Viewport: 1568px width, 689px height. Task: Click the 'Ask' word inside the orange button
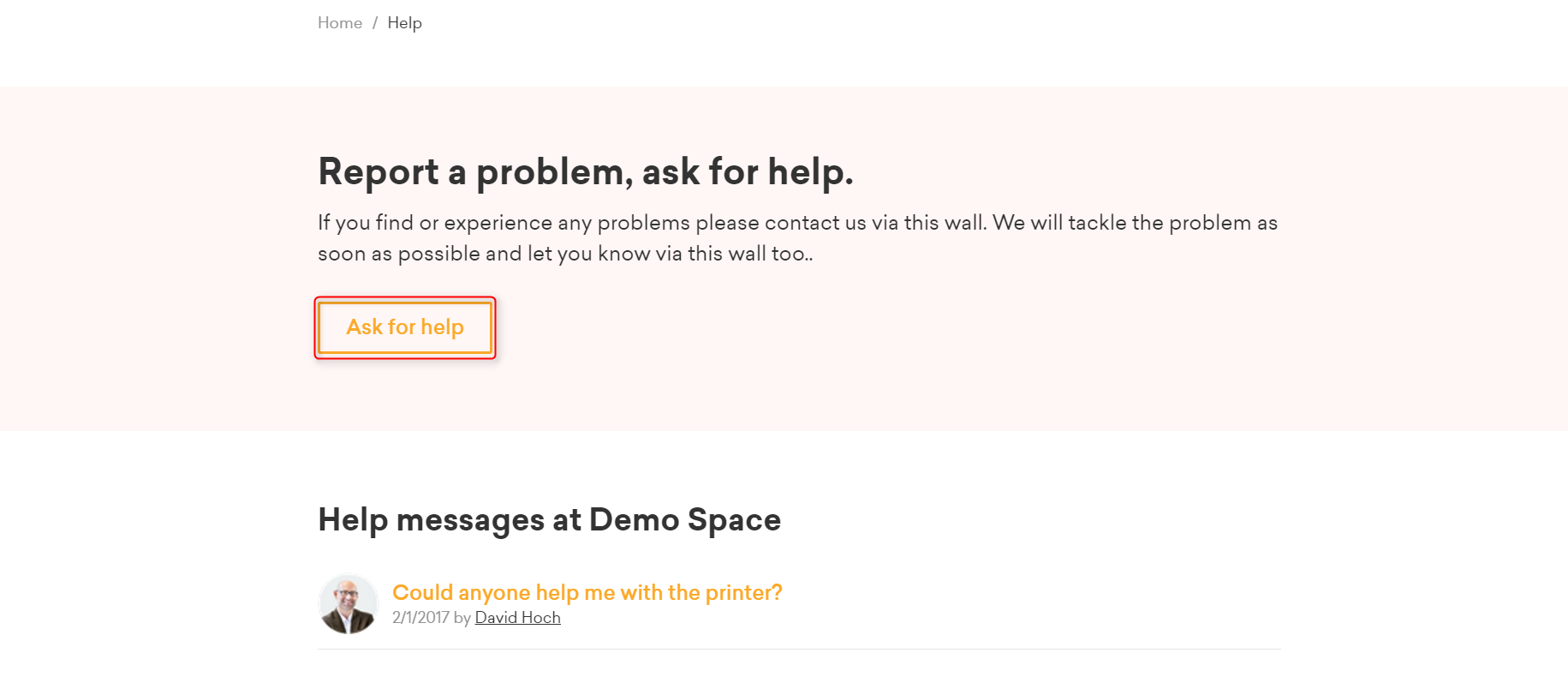pos(364,327)
